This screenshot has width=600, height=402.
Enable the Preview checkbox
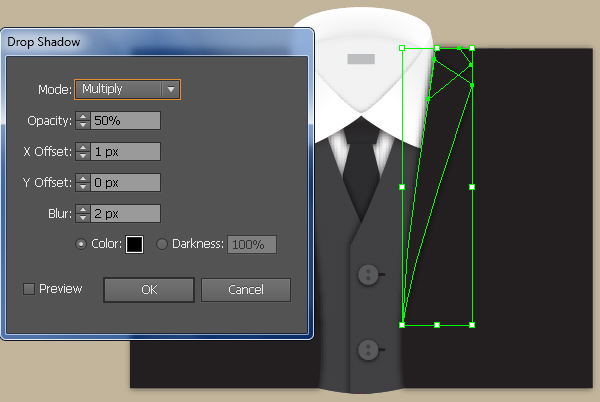coord(29,289)
